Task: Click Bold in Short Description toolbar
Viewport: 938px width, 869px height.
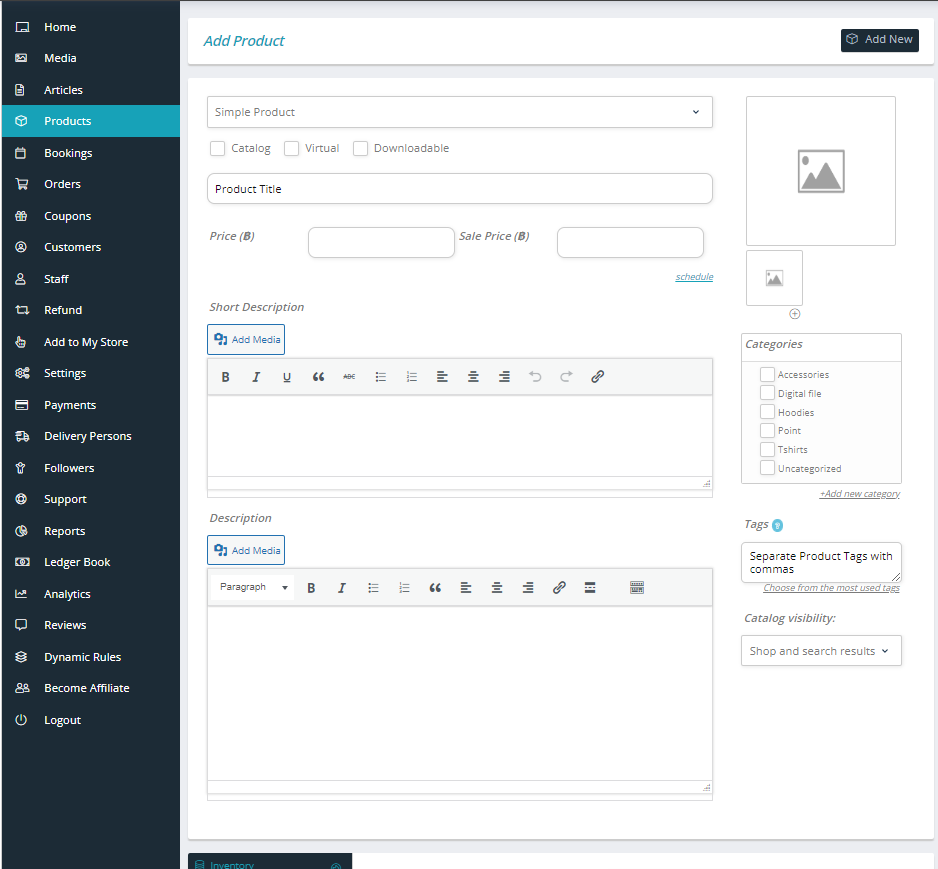Action: coord(225,377)
